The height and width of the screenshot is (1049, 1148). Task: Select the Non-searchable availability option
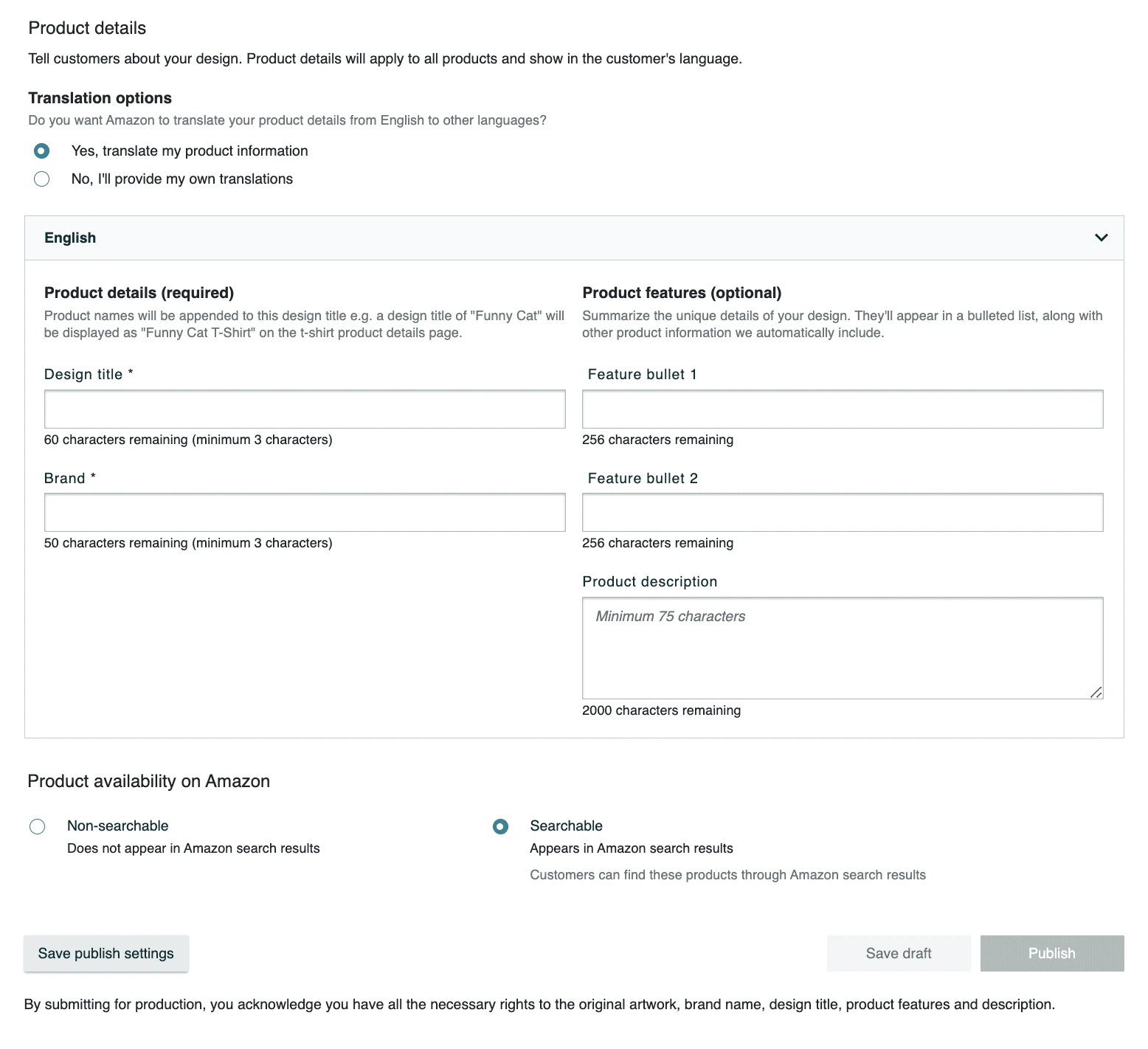[37, 826]
